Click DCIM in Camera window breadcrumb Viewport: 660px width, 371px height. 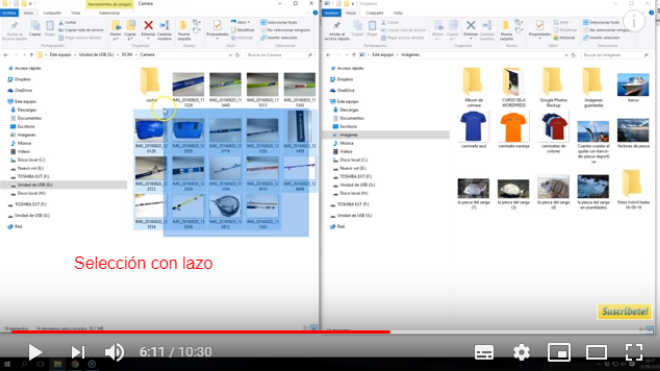tap(127, 55)
